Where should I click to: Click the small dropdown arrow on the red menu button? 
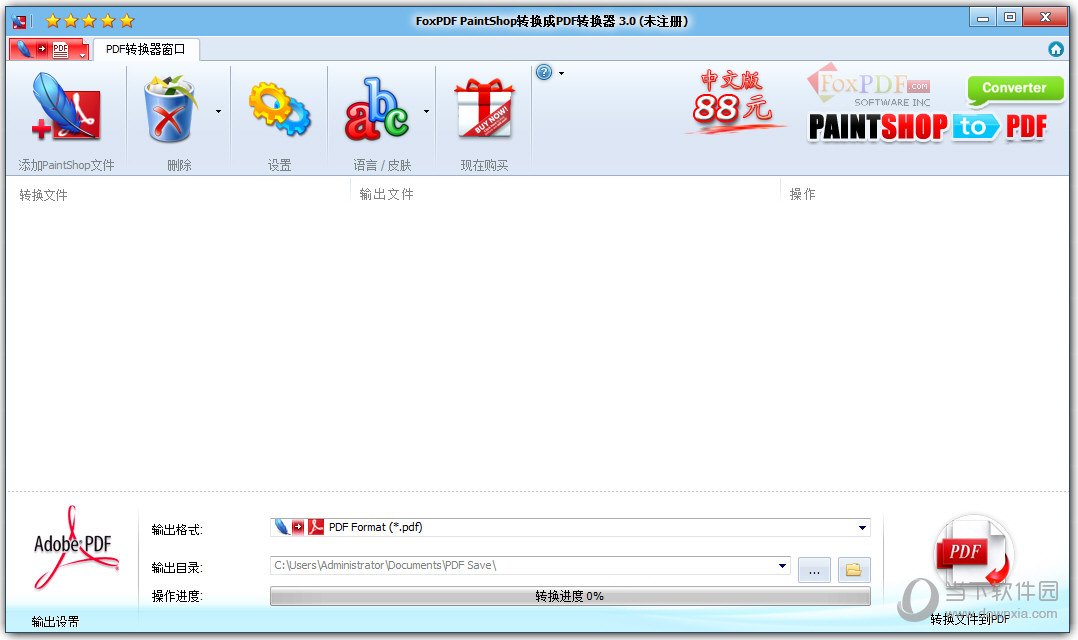point(82,54)
